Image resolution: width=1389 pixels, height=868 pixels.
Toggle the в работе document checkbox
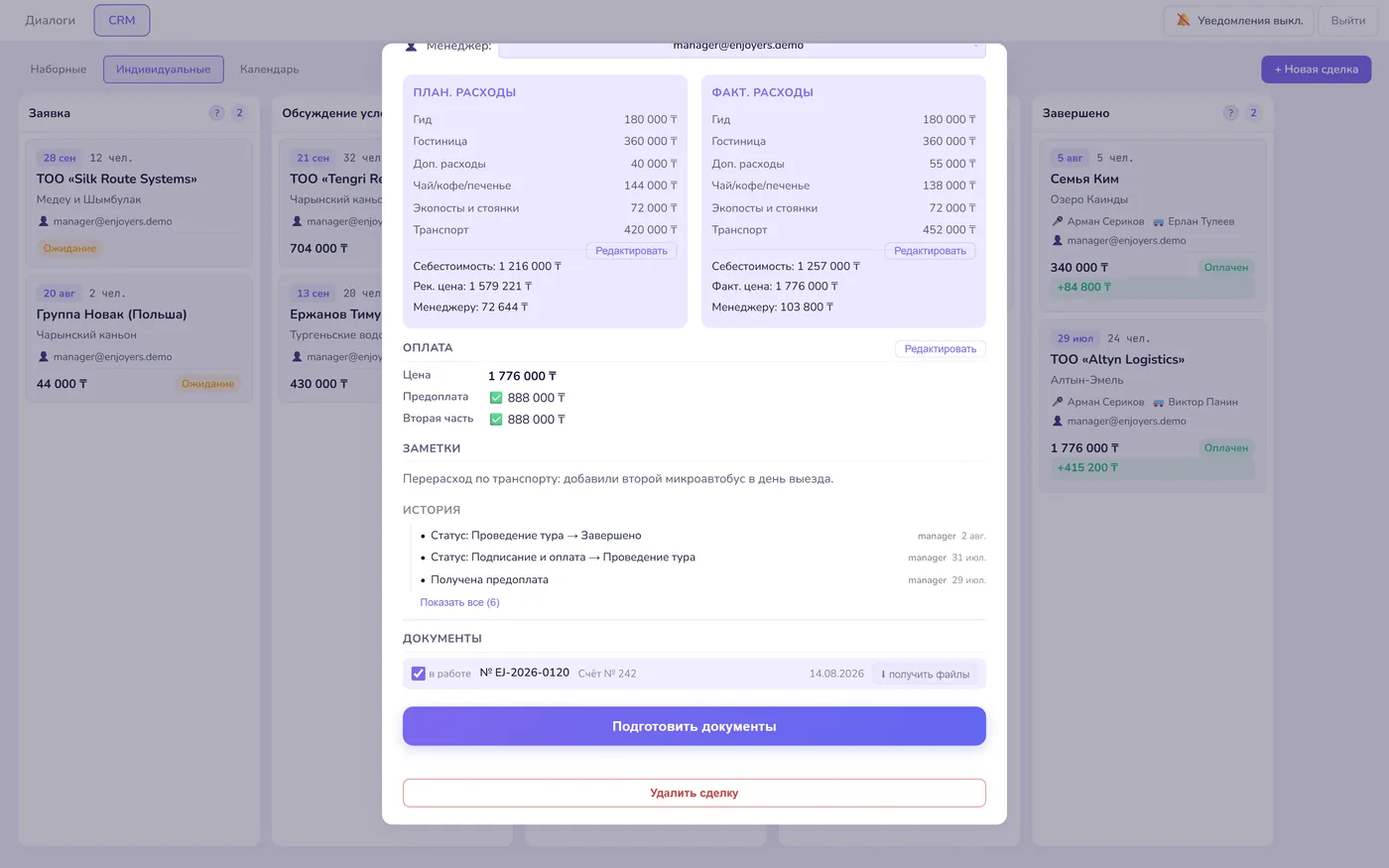click(419, 674)
